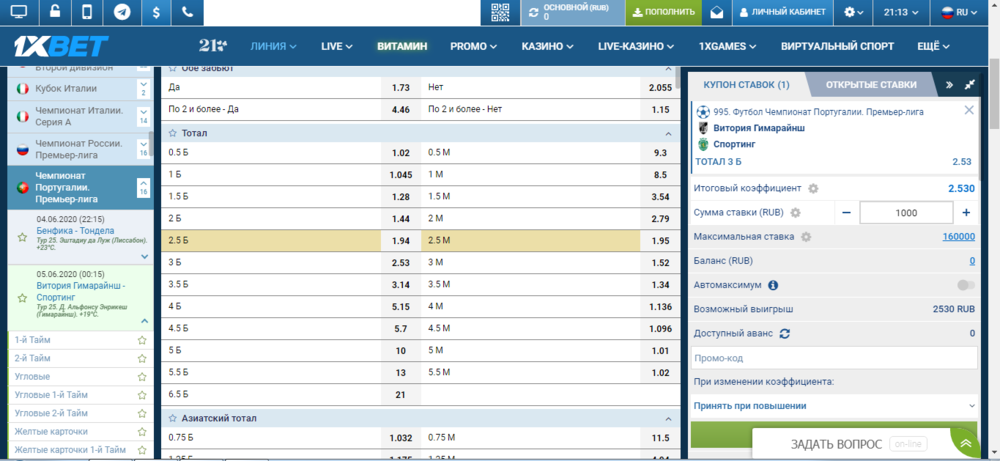The height and width of the screenshot is (461, 1000).
Task: Open the ЛИНИЯ menu
Action: tap(274, 46)
